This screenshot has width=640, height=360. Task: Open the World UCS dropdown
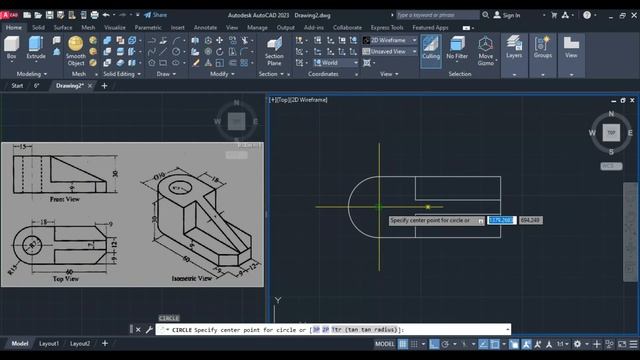336,63
